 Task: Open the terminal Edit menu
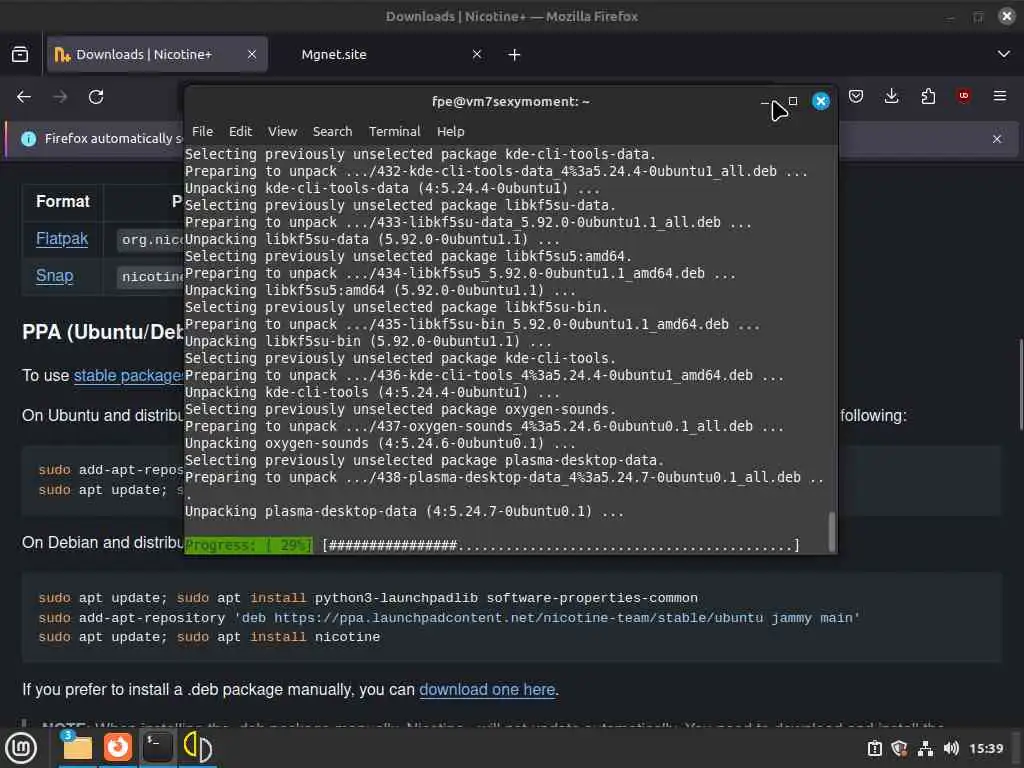[x=240, y=131]
